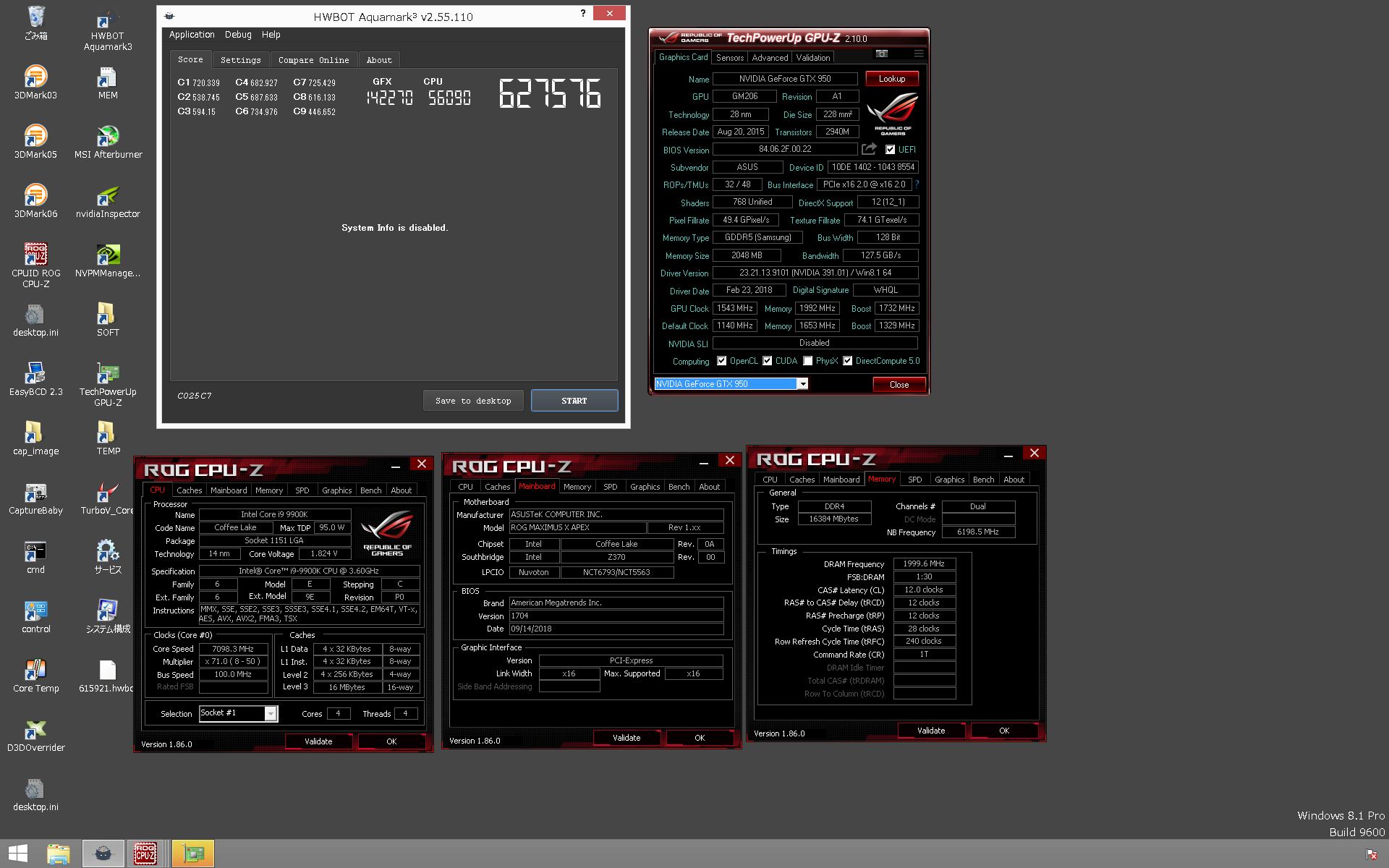1389x868 pixels.
Task: Open TechPowerUp GPU-Z desktop shortcut
Action: click(x=108, y=384)
